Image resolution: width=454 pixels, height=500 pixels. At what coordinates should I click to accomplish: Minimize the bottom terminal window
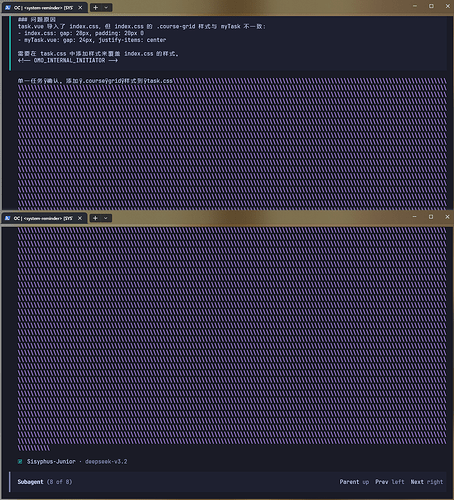coord(415,217)
